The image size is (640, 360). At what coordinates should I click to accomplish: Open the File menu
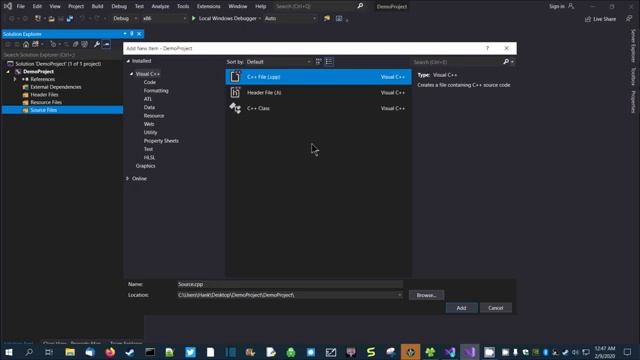click(x=20, y=6)
